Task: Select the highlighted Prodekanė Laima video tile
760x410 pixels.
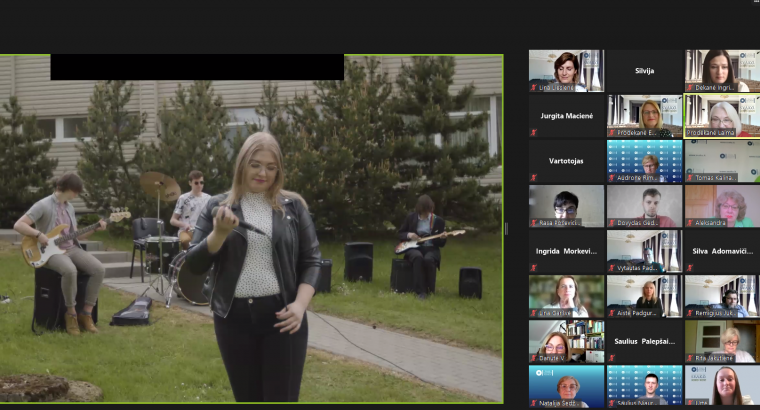Action: coord(722,115)
